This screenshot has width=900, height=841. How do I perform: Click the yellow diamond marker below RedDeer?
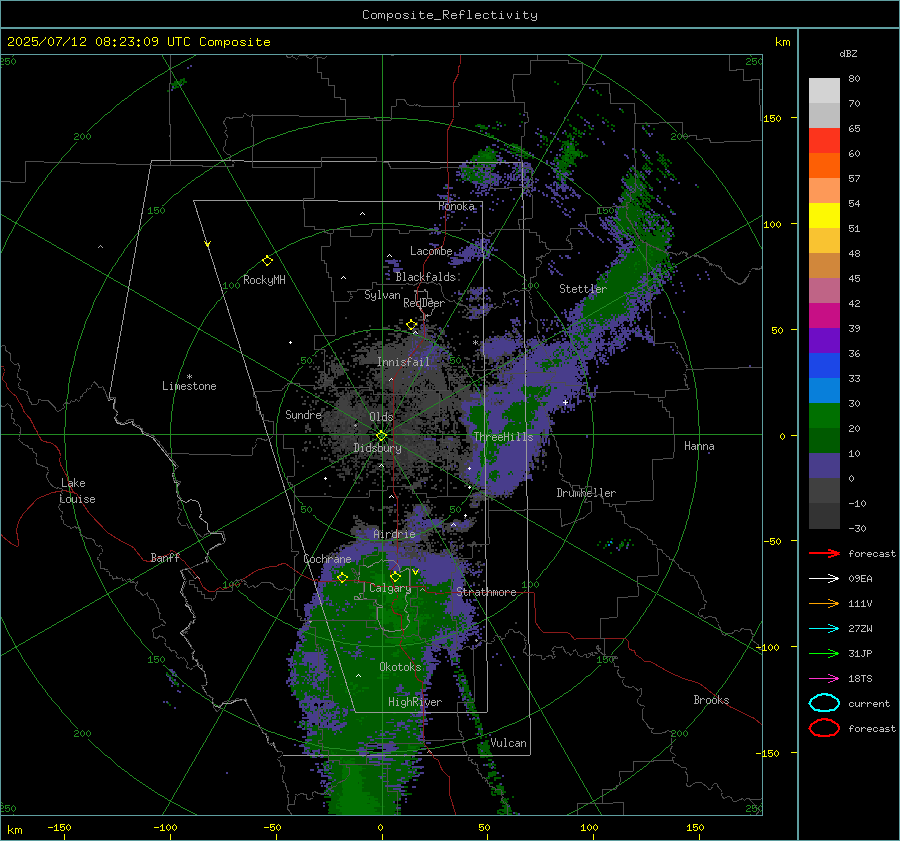tap(411, 325)
